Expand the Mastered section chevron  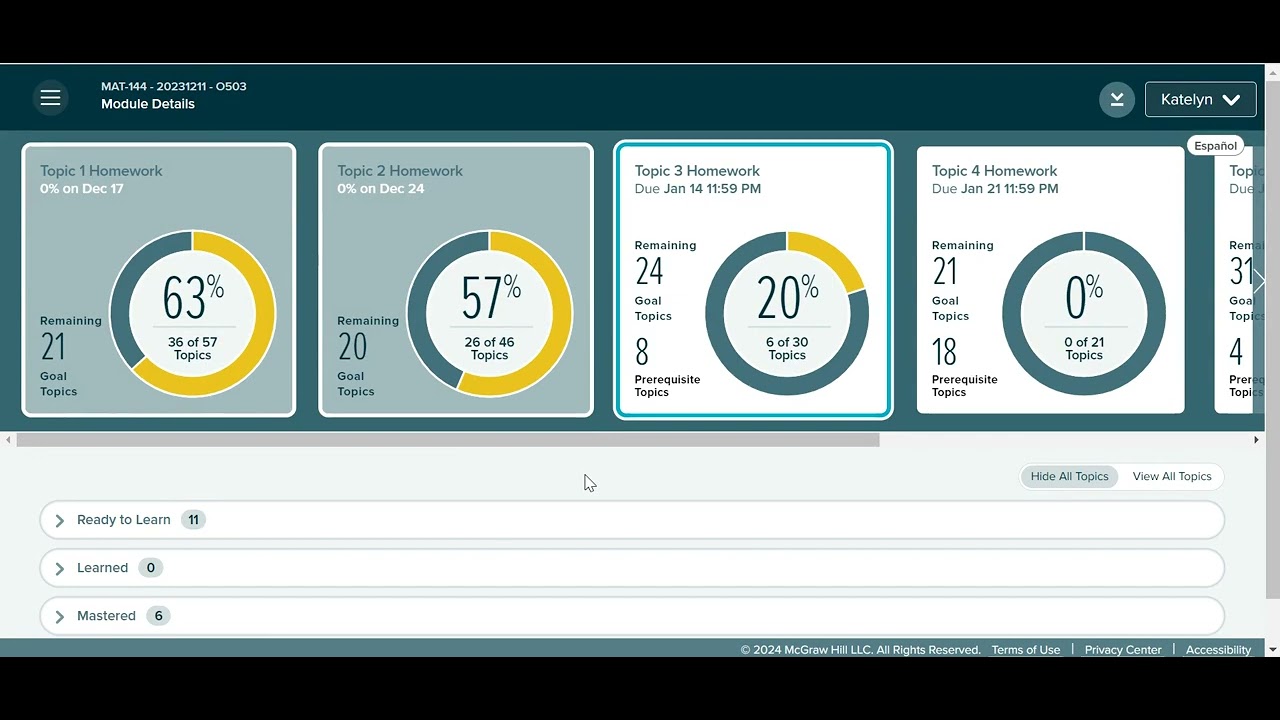click(59, 616)
